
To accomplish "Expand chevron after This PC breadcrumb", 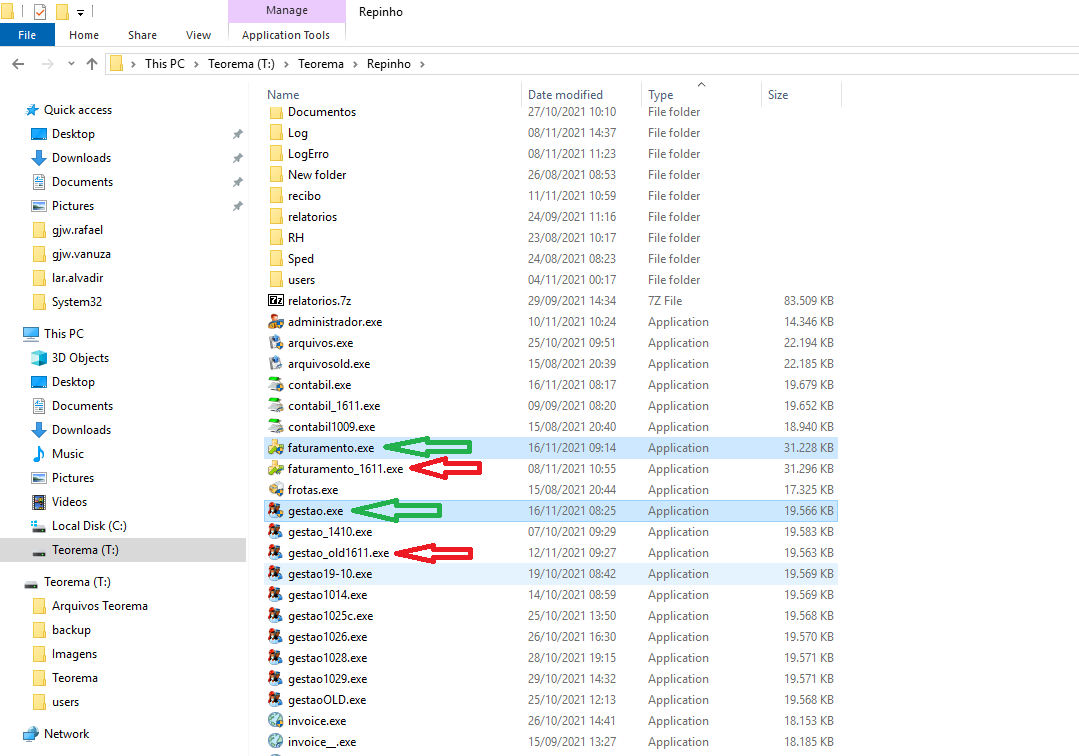I will tap(196, 64).
